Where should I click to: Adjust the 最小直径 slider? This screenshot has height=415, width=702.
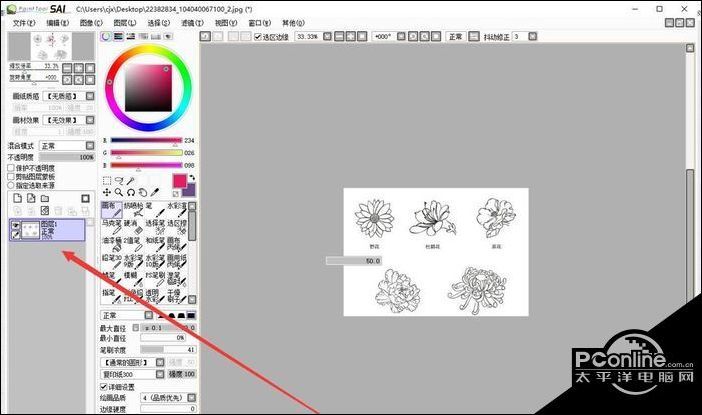click(163, 338)
